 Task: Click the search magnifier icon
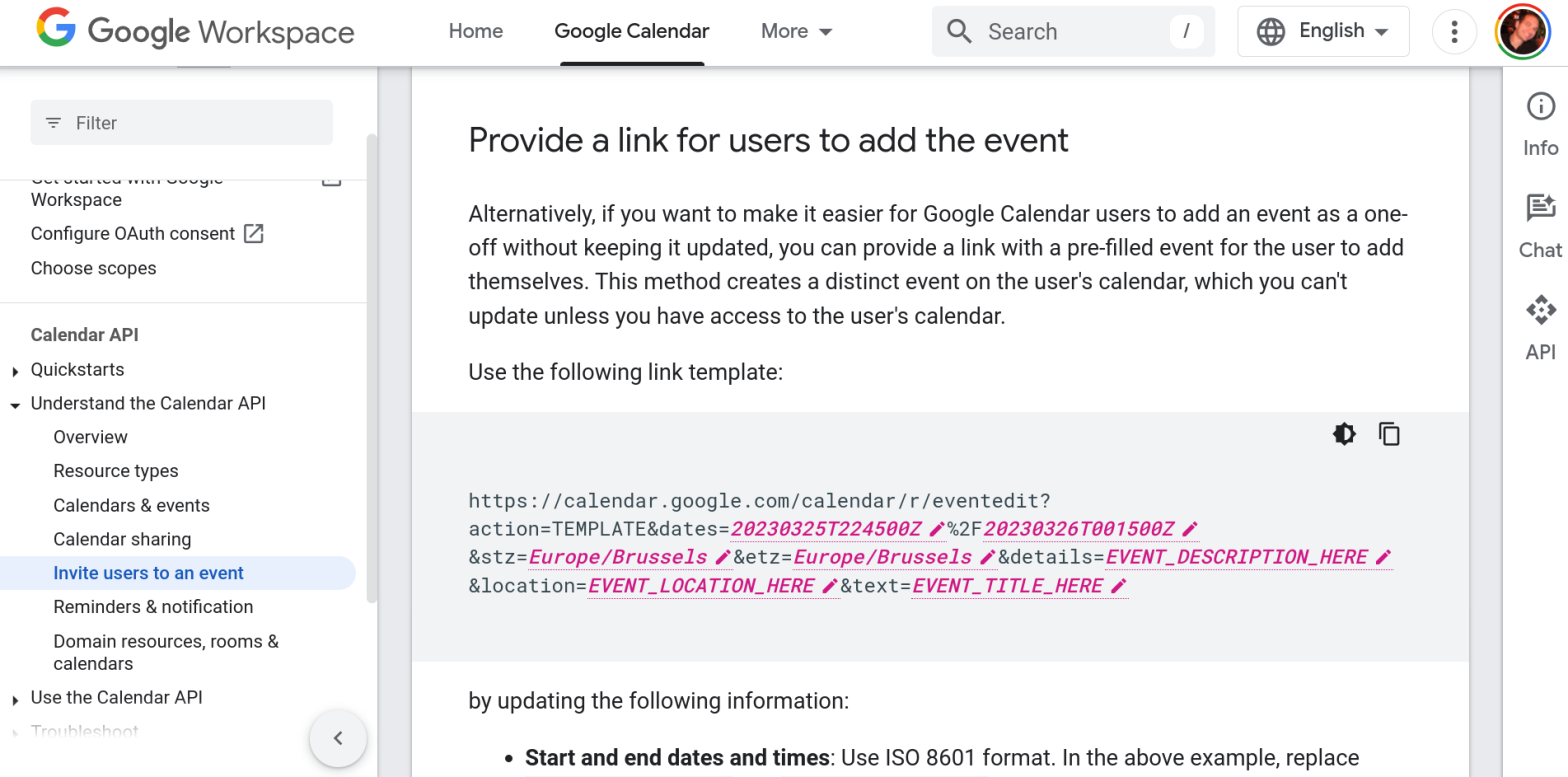point(959,31)
